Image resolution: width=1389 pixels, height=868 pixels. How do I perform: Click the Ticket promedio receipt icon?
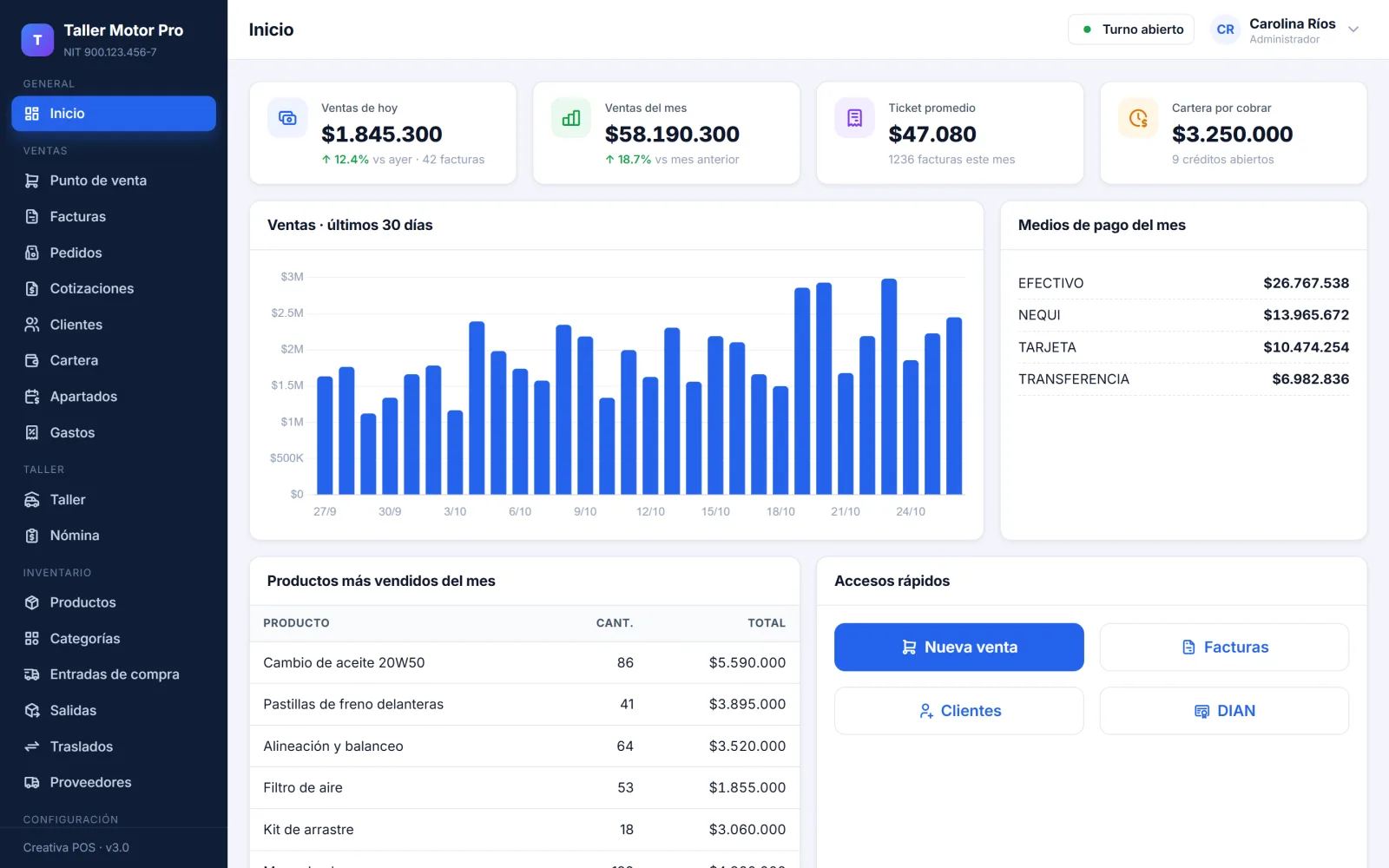(x=854, y=118)
